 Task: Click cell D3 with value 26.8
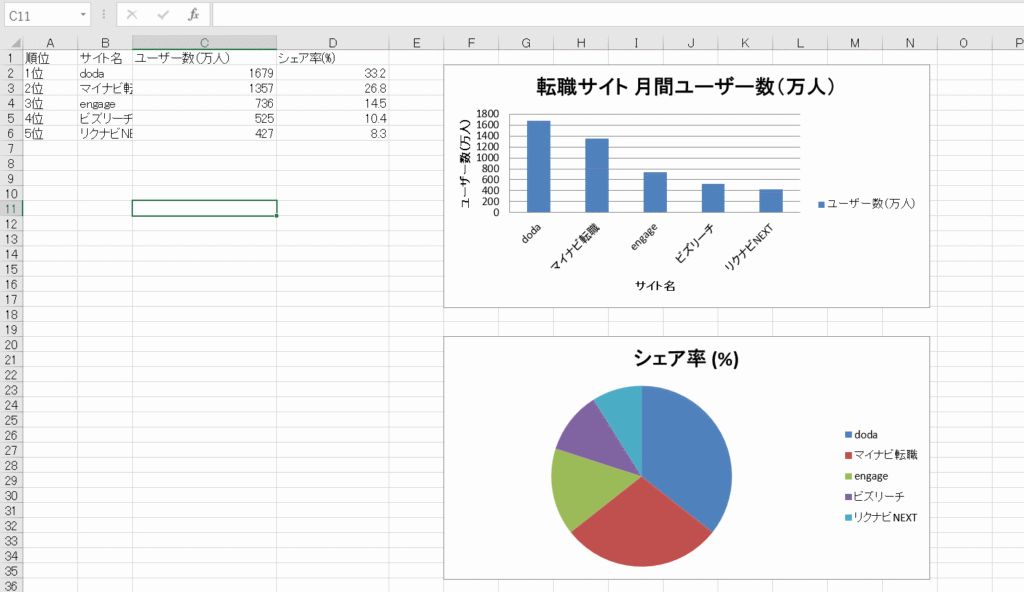332,88
